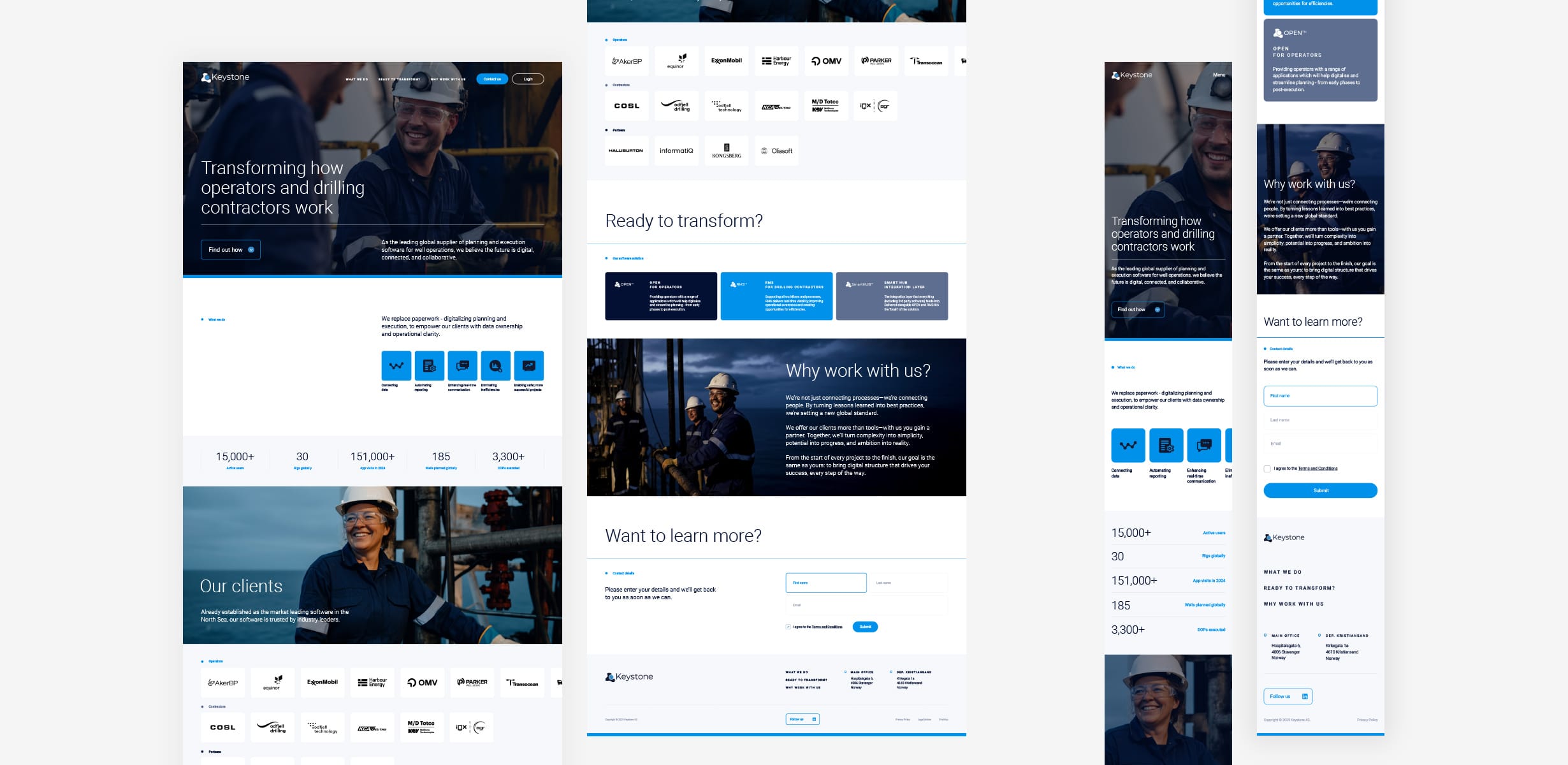1568x765 pixels.
Task: Click the Eliminating inefficiencies magnifier icon tile
Action: coord(495,366)
